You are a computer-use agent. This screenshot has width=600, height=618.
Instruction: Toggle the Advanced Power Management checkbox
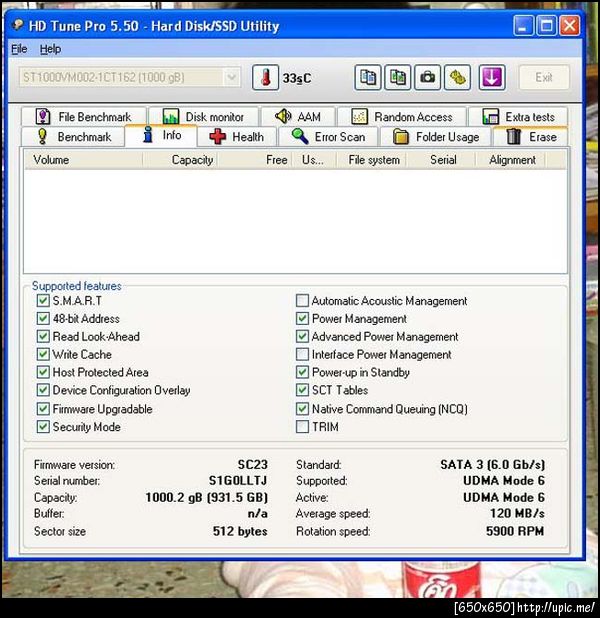302,336
